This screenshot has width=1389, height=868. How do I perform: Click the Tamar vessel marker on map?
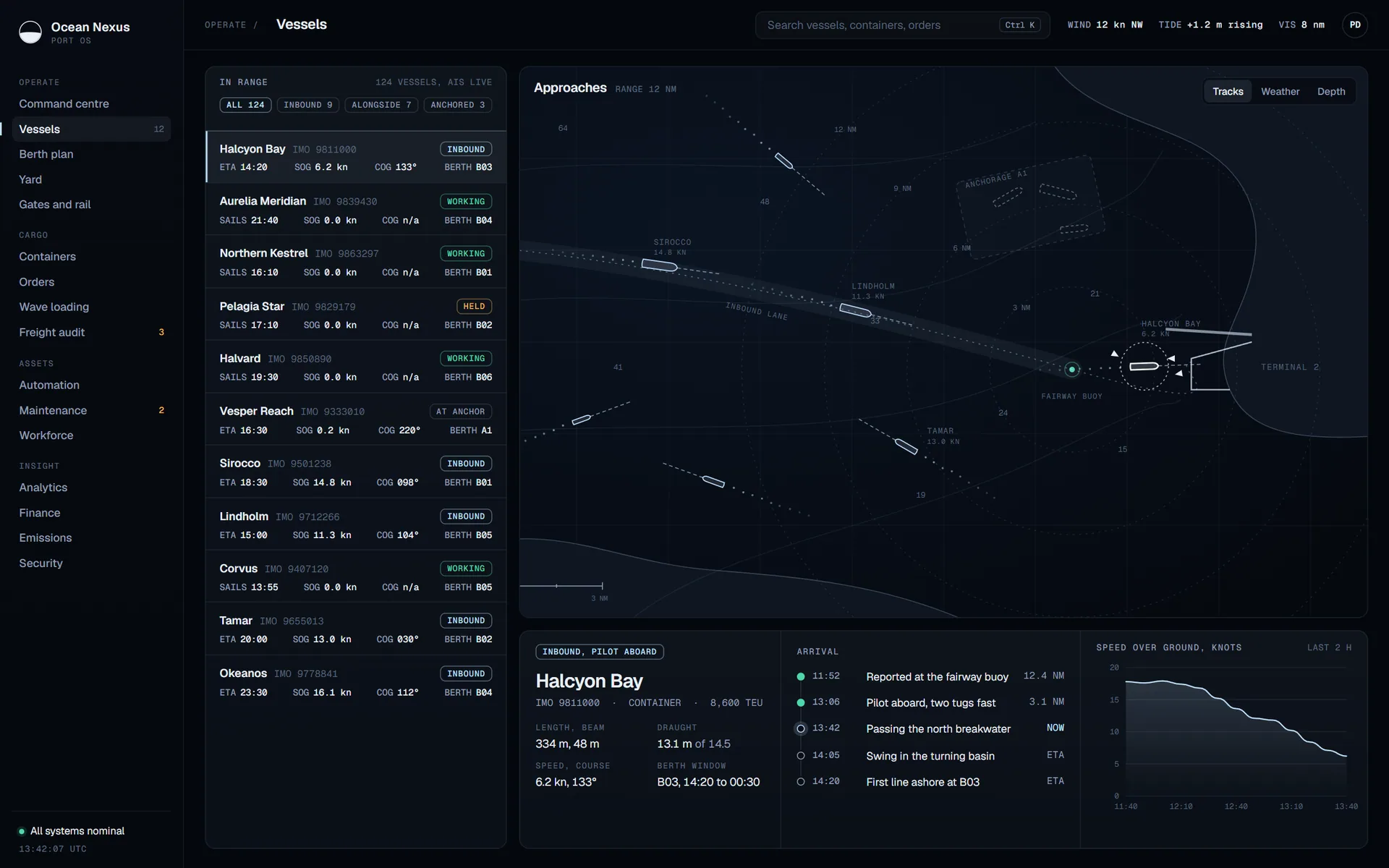pos(906,446)
